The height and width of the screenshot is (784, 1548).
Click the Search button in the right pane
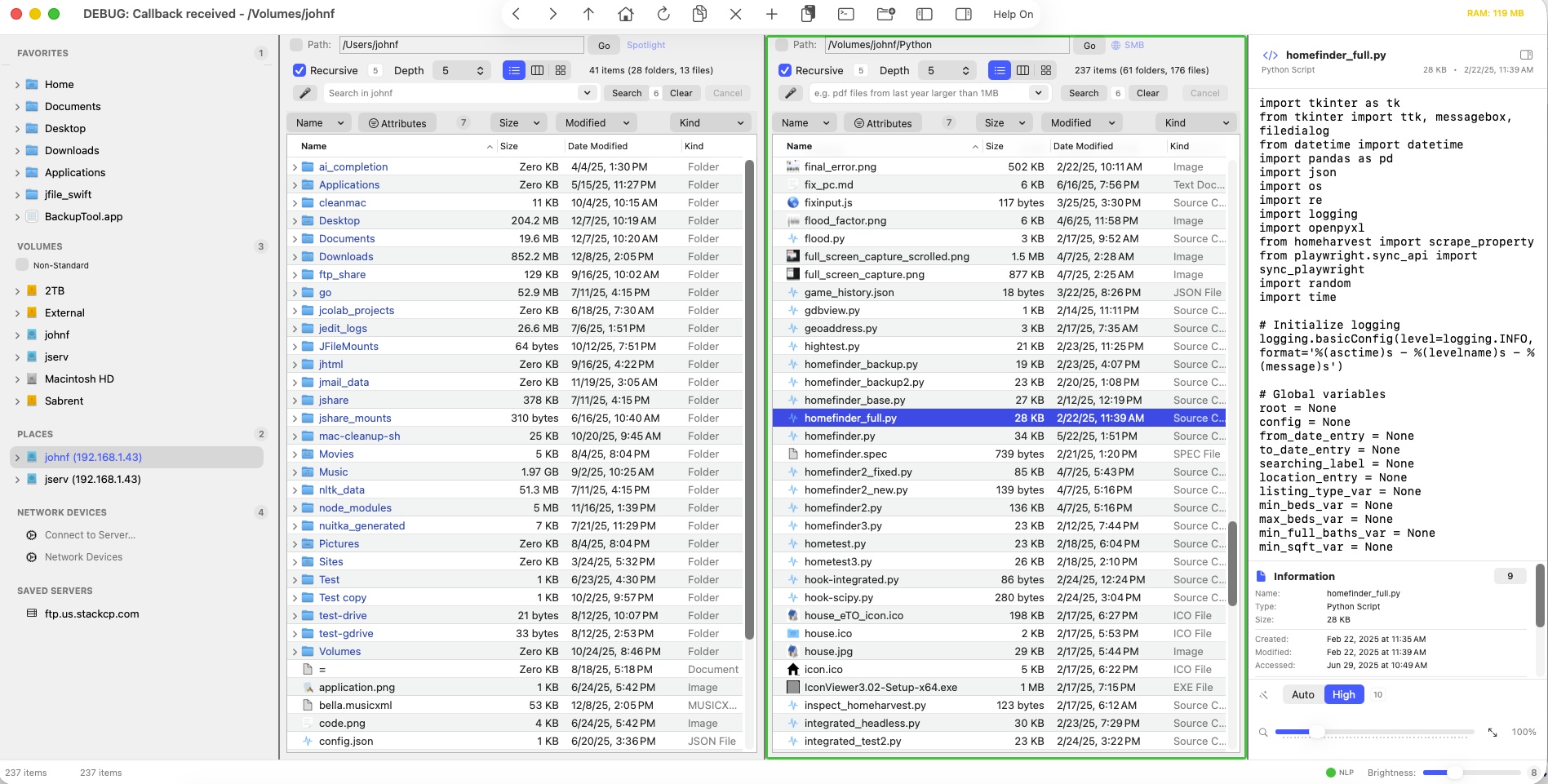[1084, 93]
